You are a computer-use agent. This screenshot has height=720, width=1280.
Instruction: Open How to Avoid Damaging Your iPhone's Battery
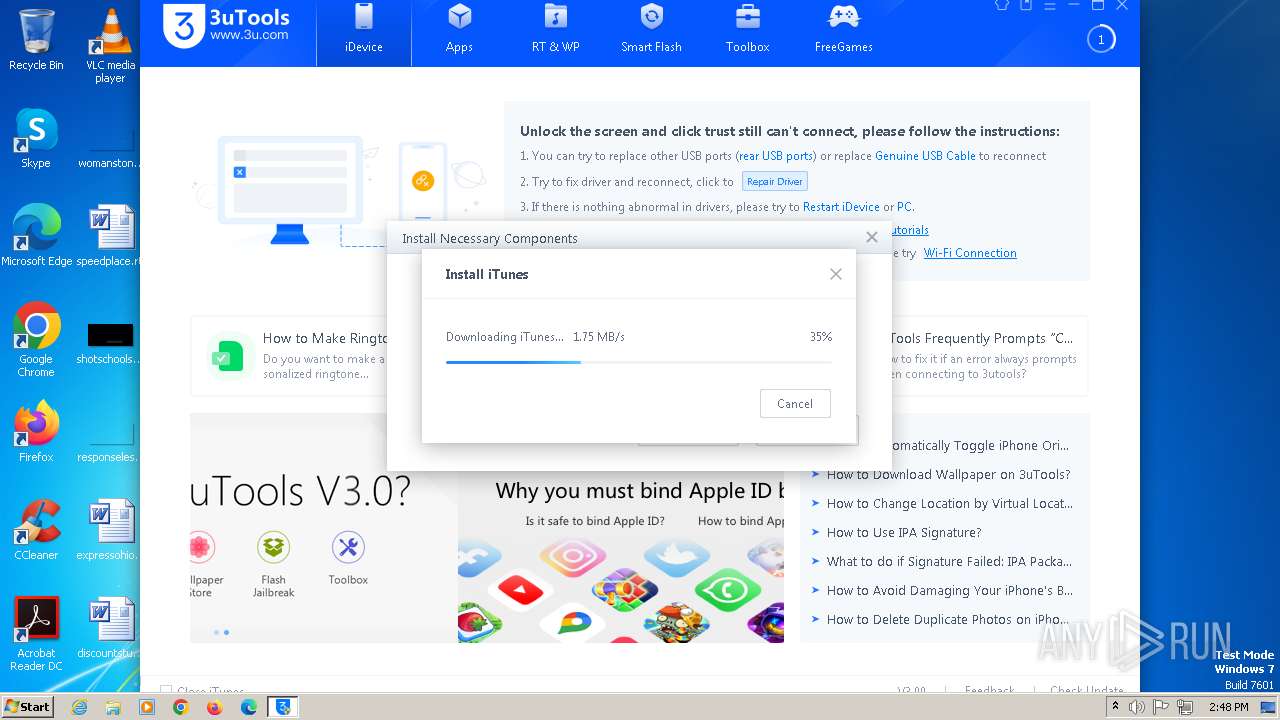pyautogui.click(x=949, y=591)
